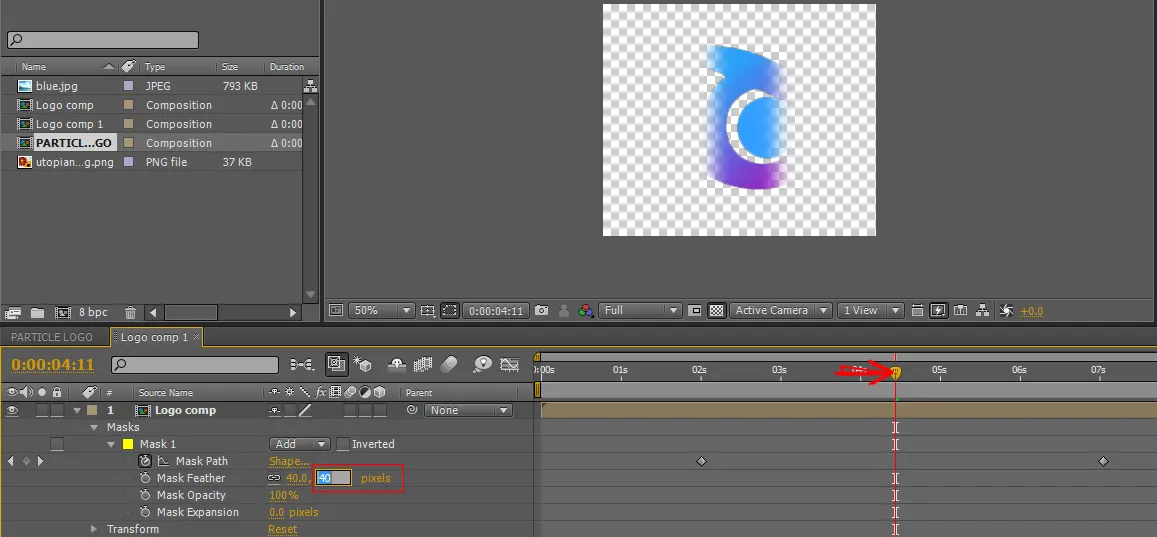
Task: Toggle mask and shape path visibility
Action: click(449, 311)
